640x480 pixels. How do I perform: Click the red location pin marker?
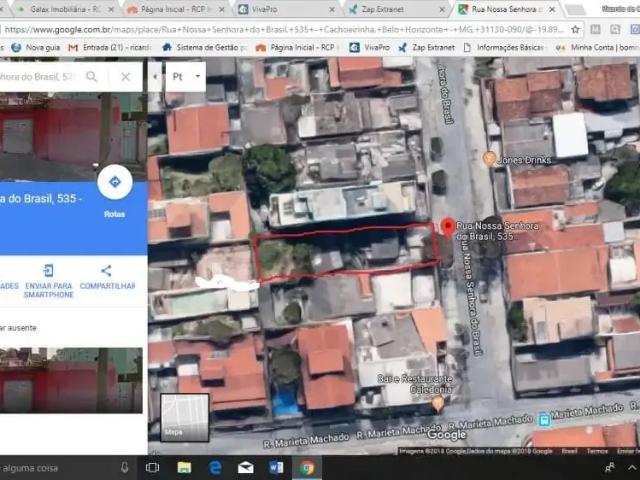448,228
